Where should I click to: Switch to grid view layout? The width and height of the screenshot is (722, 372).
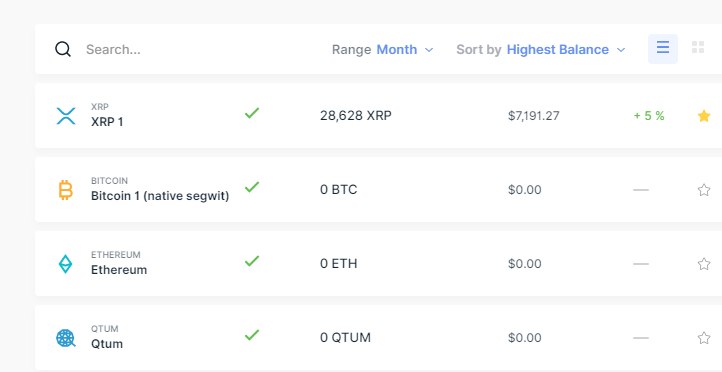click(x=698, y=47)
